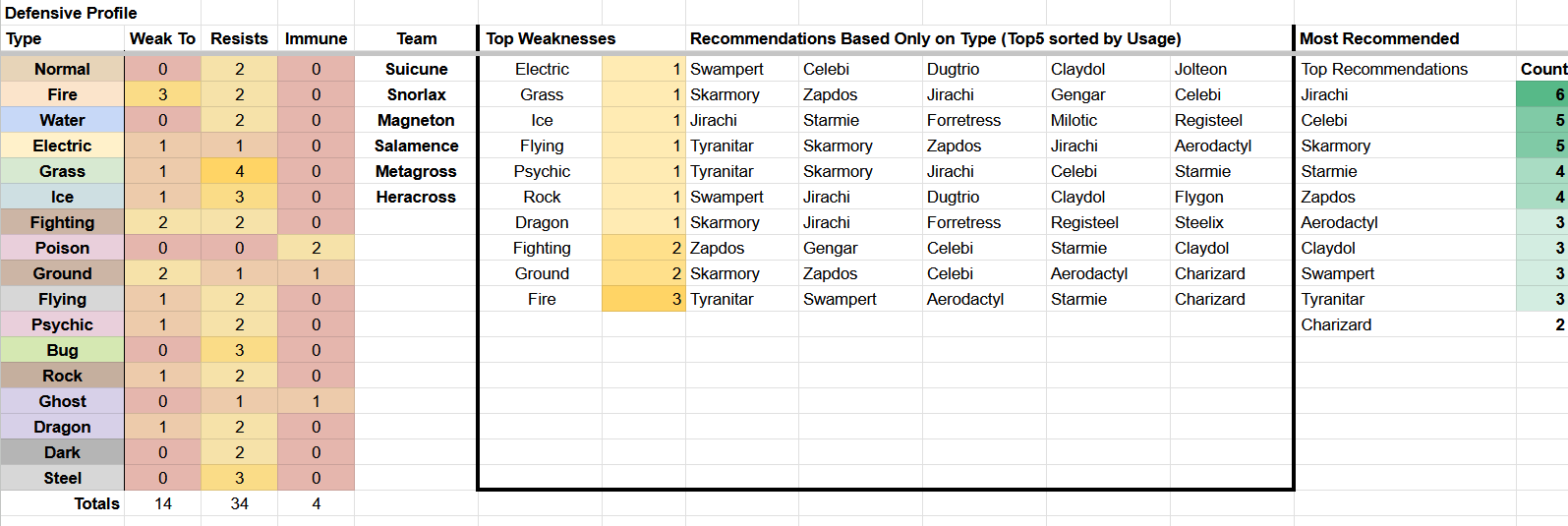1568x526 pixels.
Task: Select the Immune column header
Action: [x=316, y=38]
